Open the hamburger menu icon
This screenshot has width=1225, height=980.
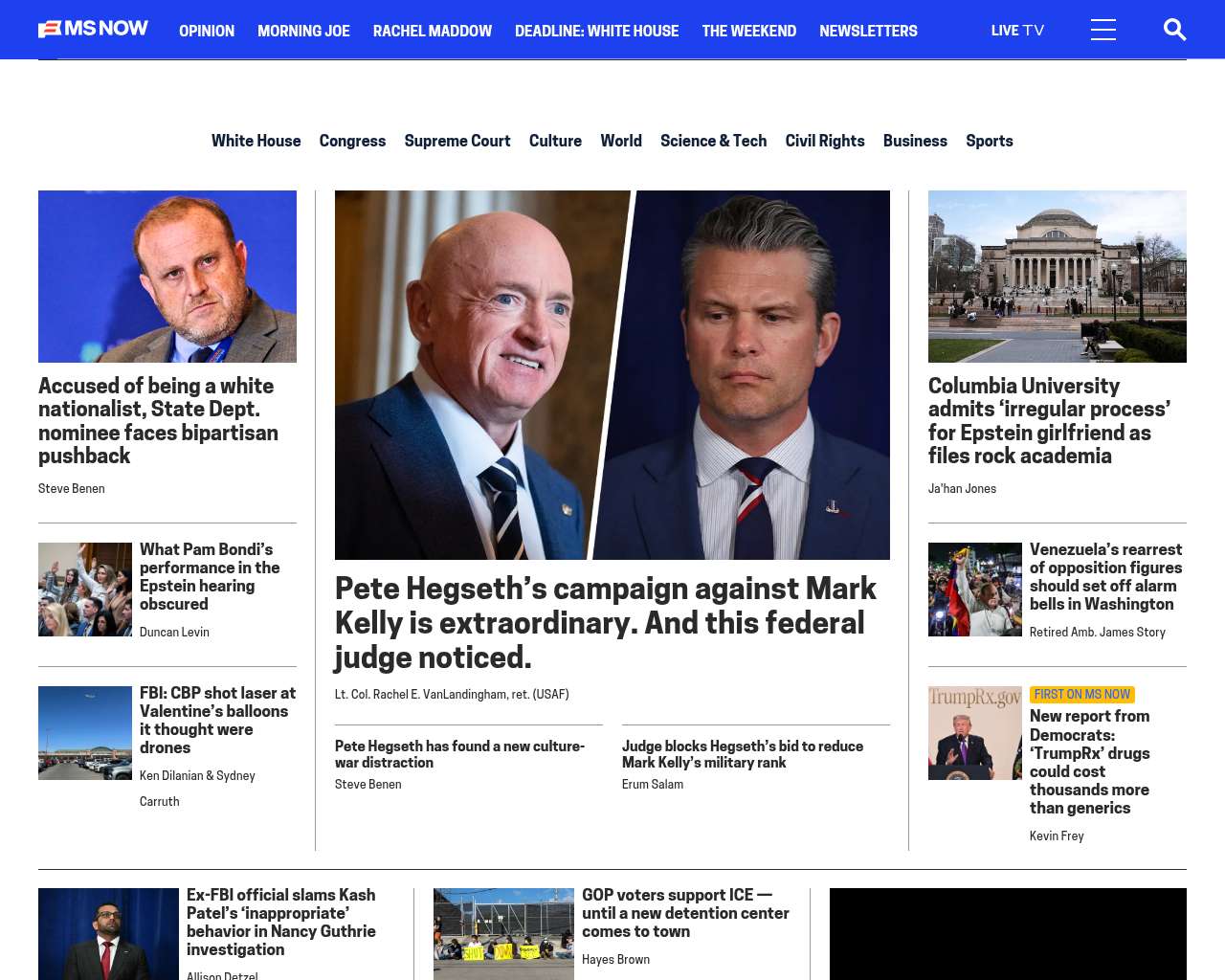pos(1102,31)
